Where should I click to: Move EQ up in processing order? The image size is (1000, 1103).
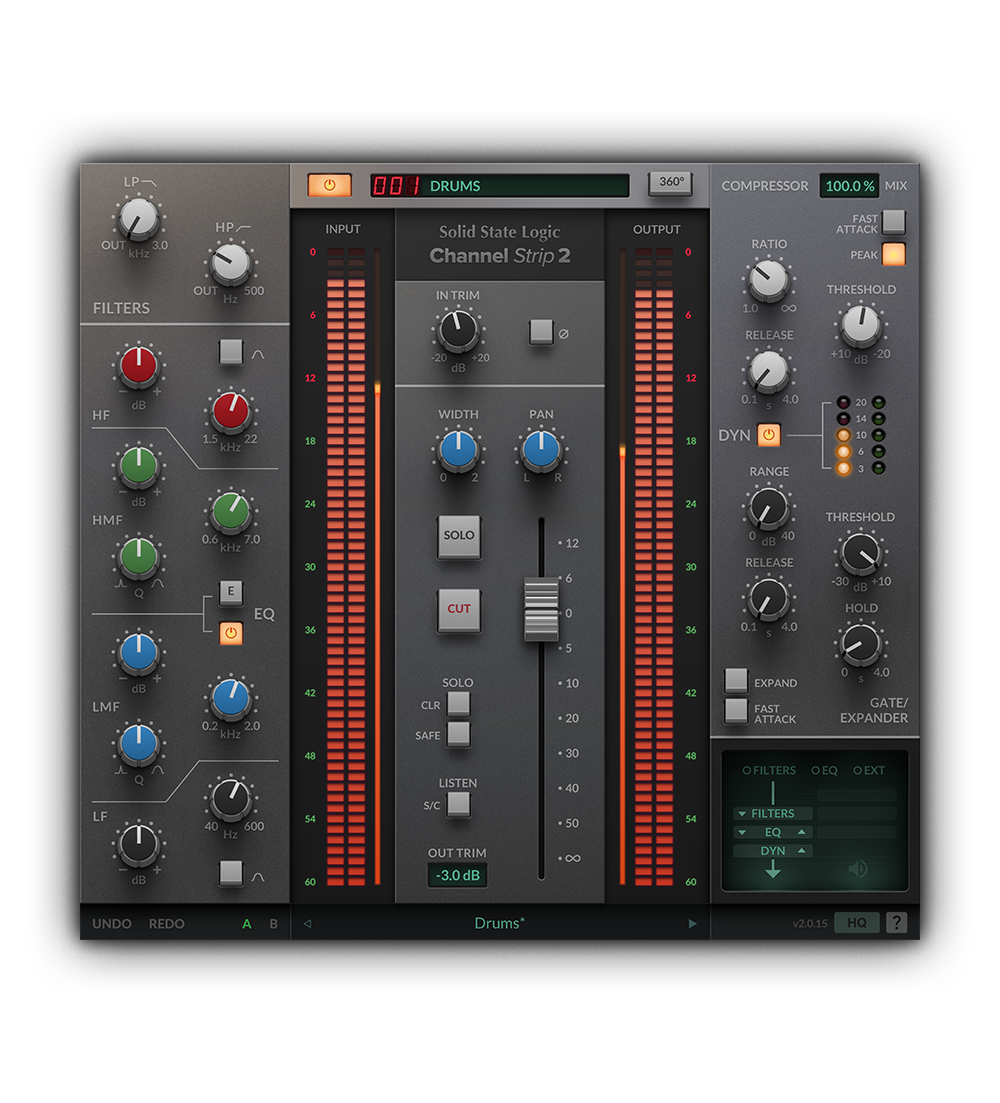(x=800, y=832)
